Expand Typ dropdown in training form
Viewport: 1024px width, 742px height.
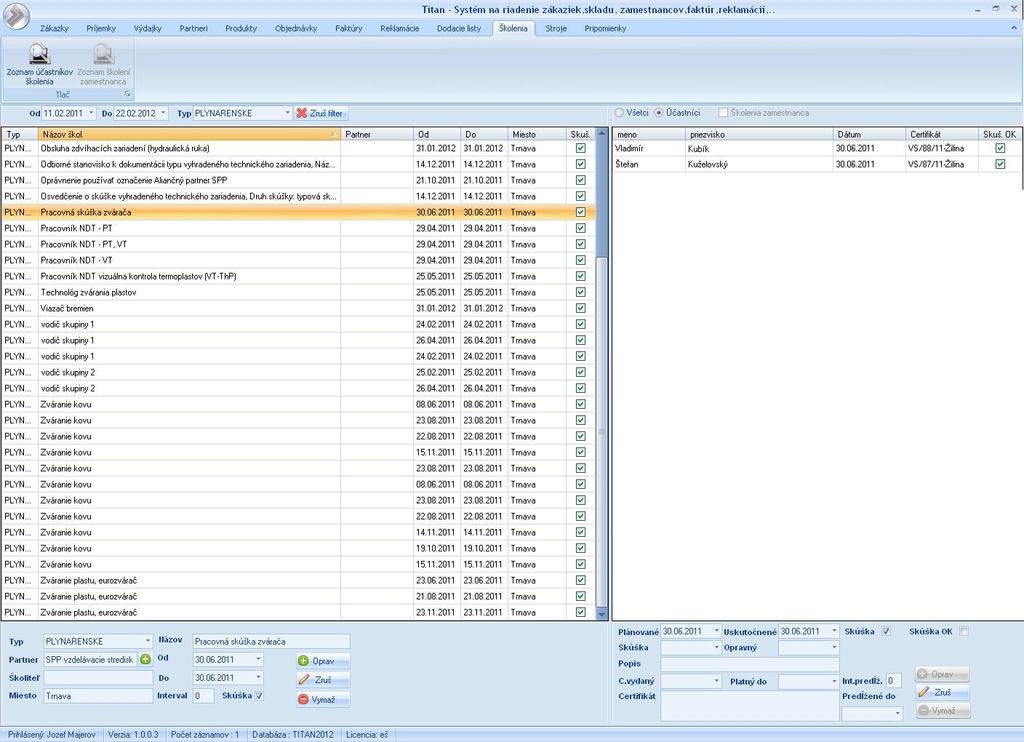point(148,641)
